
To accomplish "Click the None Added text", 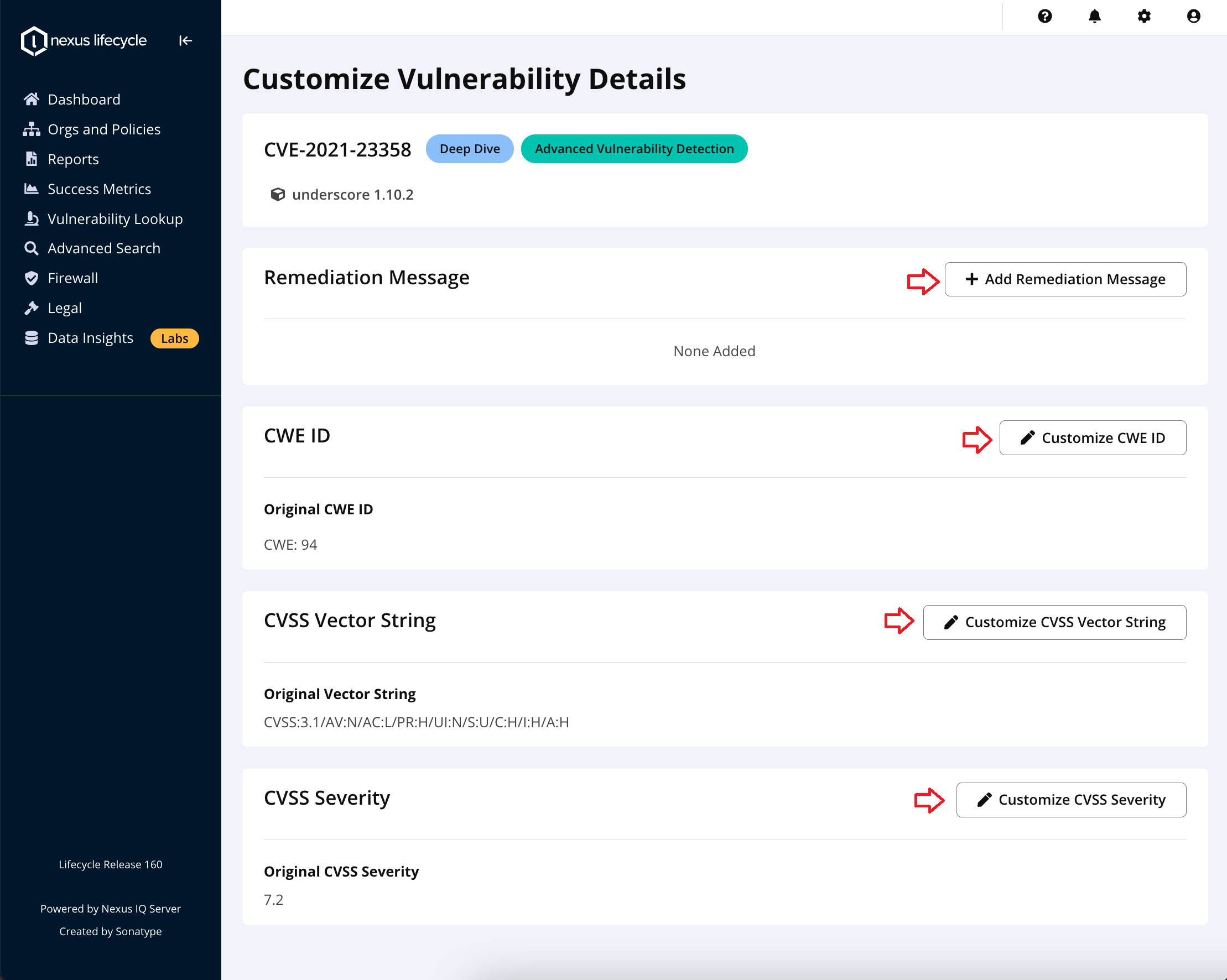I will [x=714, y=351].
